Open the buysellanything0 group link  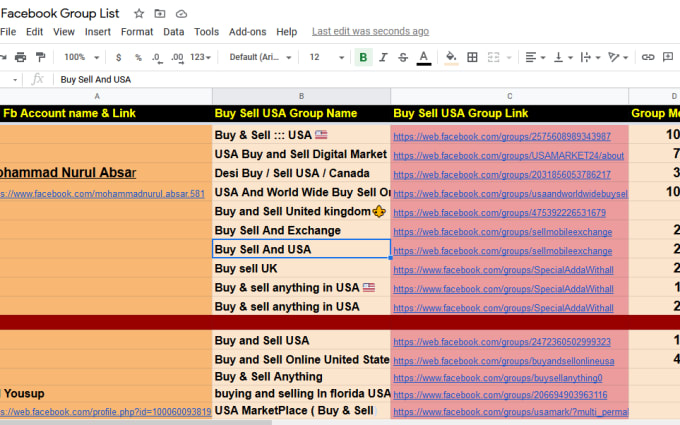[x=497, y=378]
